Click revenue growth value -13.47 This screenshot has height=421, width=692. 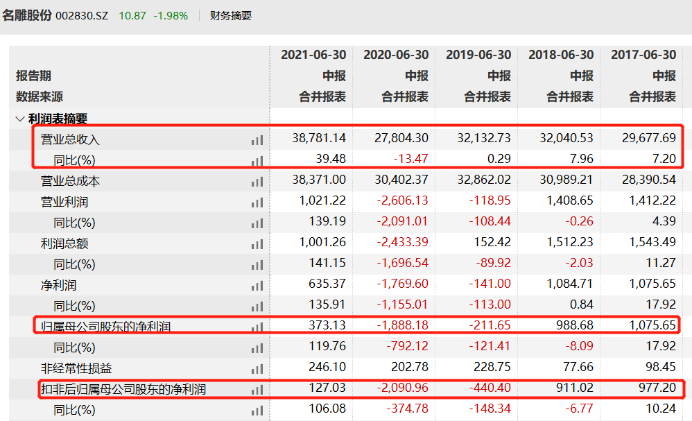[x=409, y=159]
